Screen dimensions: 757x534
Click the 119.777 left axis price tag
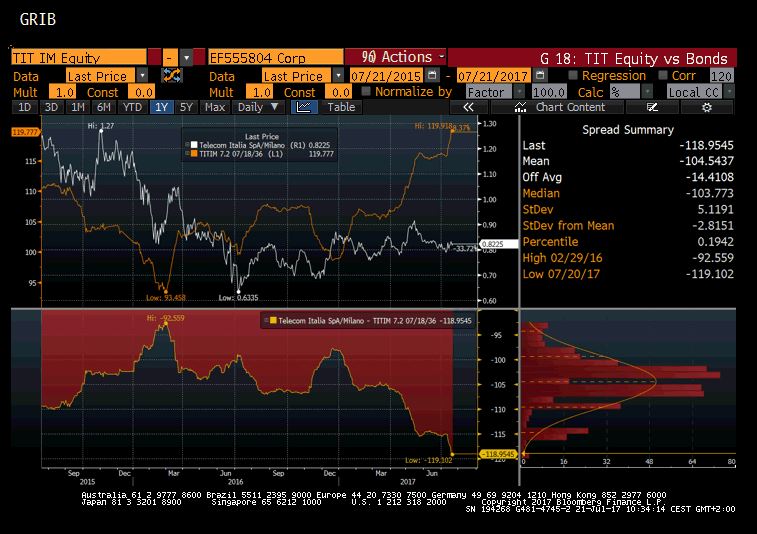(x=25, y=132)
